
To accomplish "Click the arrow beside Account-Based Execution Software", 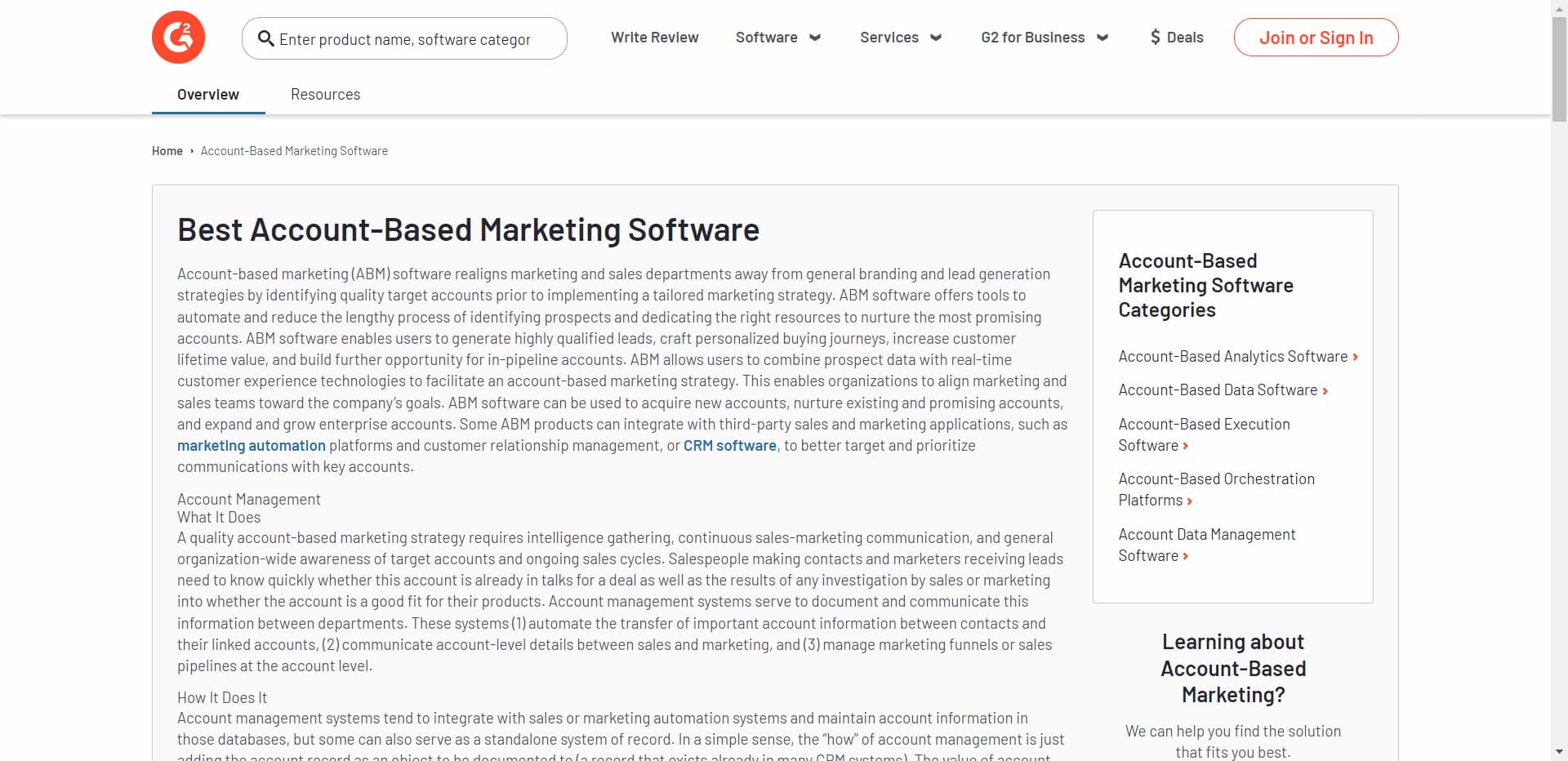I will [x=1187, y=446].
